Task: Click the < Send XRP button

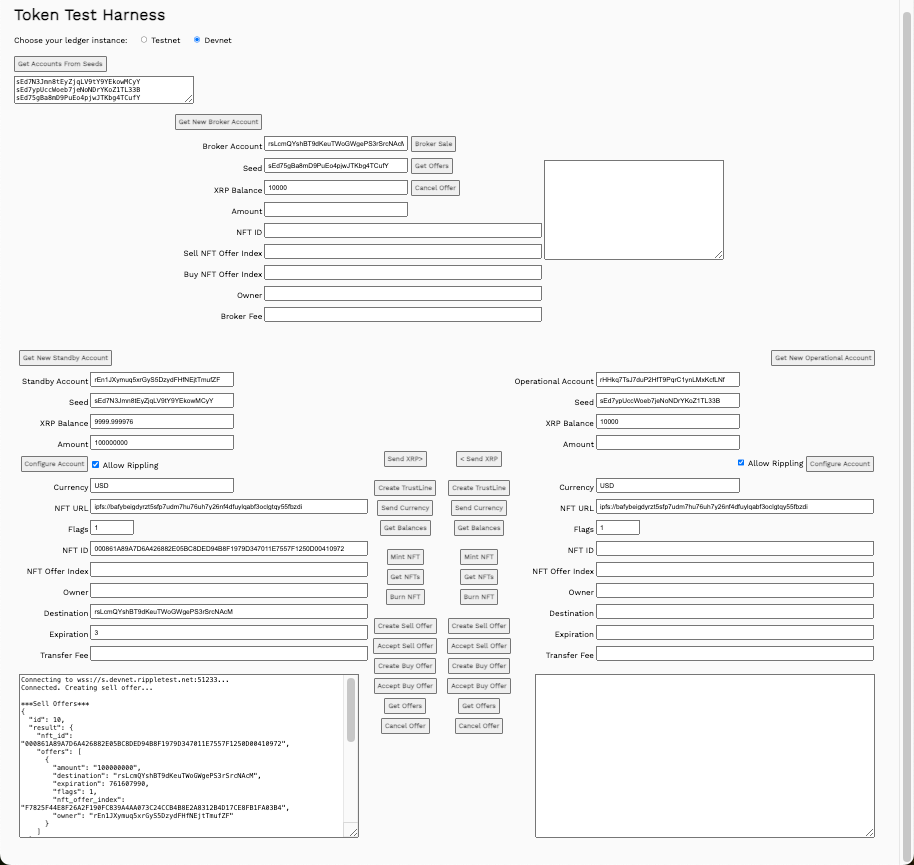Action: pyautogui.click(x=479, y=459)
